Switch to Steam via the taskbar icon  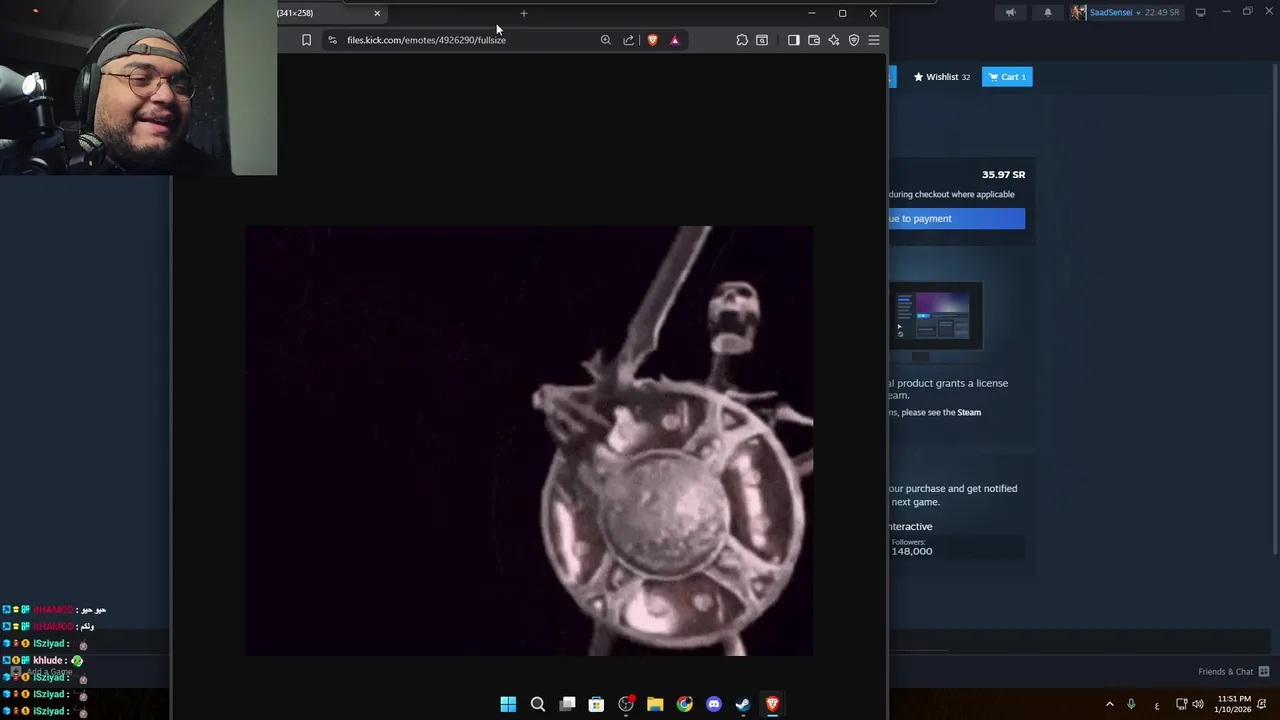click(743, 704)
